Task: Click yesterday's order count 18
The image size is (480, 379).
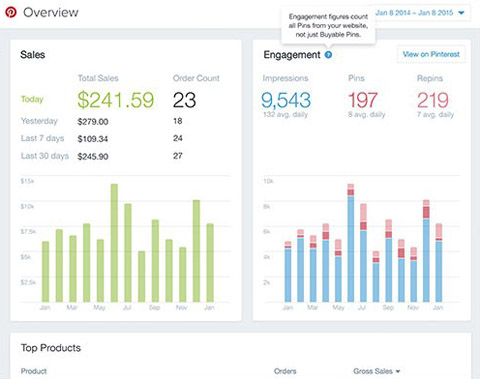Action: [178, 121]
